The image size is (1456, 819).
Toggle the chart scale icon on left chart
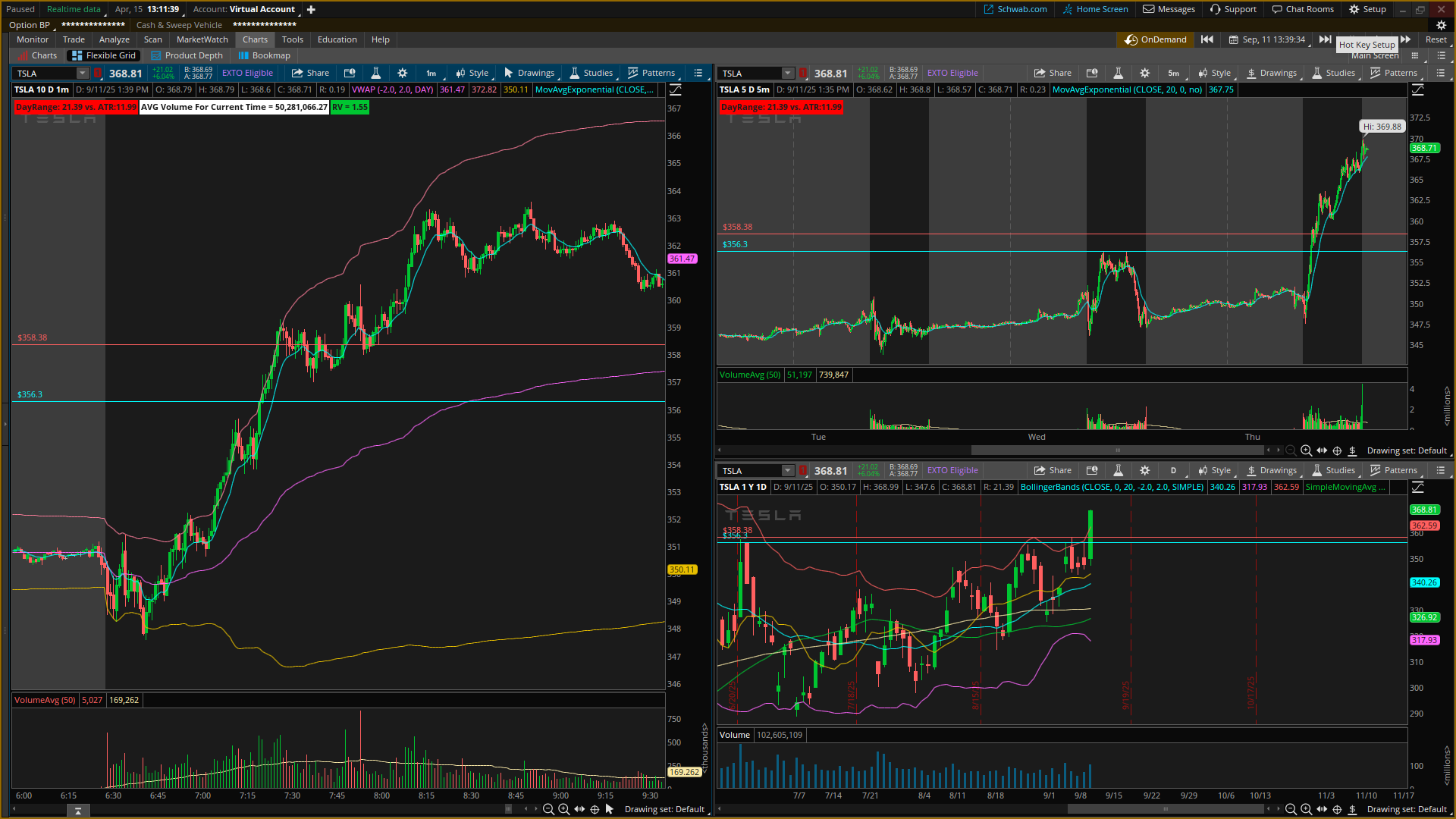coord(675,90)
